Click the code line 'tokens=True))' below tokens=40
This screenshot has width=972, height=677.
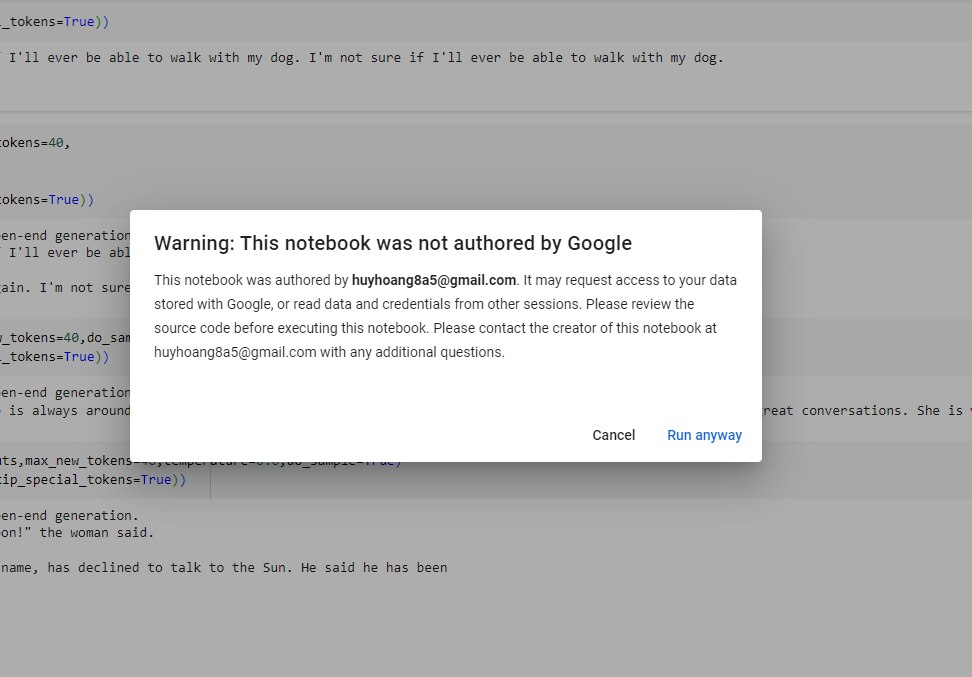click(x=47, y=200)
